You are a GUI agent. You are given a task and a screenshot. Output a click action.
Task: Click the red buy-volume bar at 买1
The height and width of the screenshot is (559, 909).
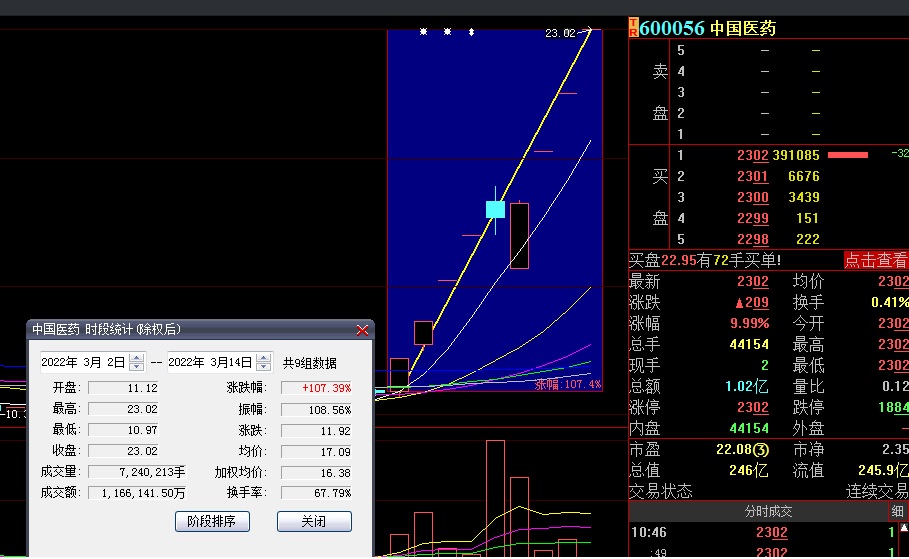[x=848, y=155]
